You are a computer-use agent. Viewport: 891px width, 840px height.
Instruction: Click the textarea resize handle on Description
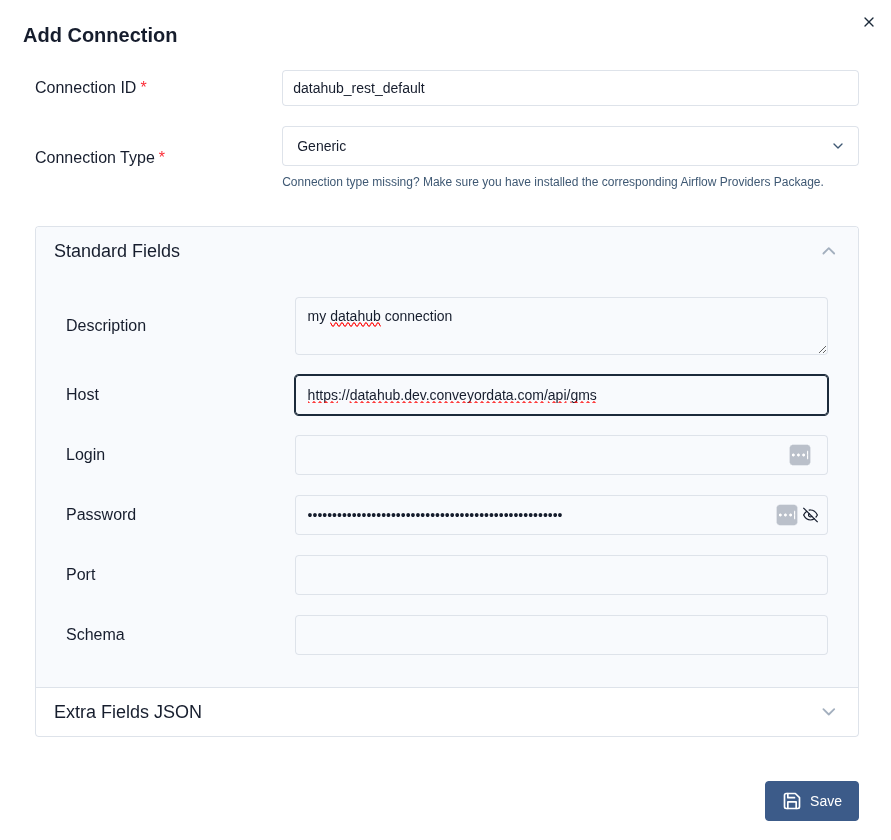coord(823,351)
